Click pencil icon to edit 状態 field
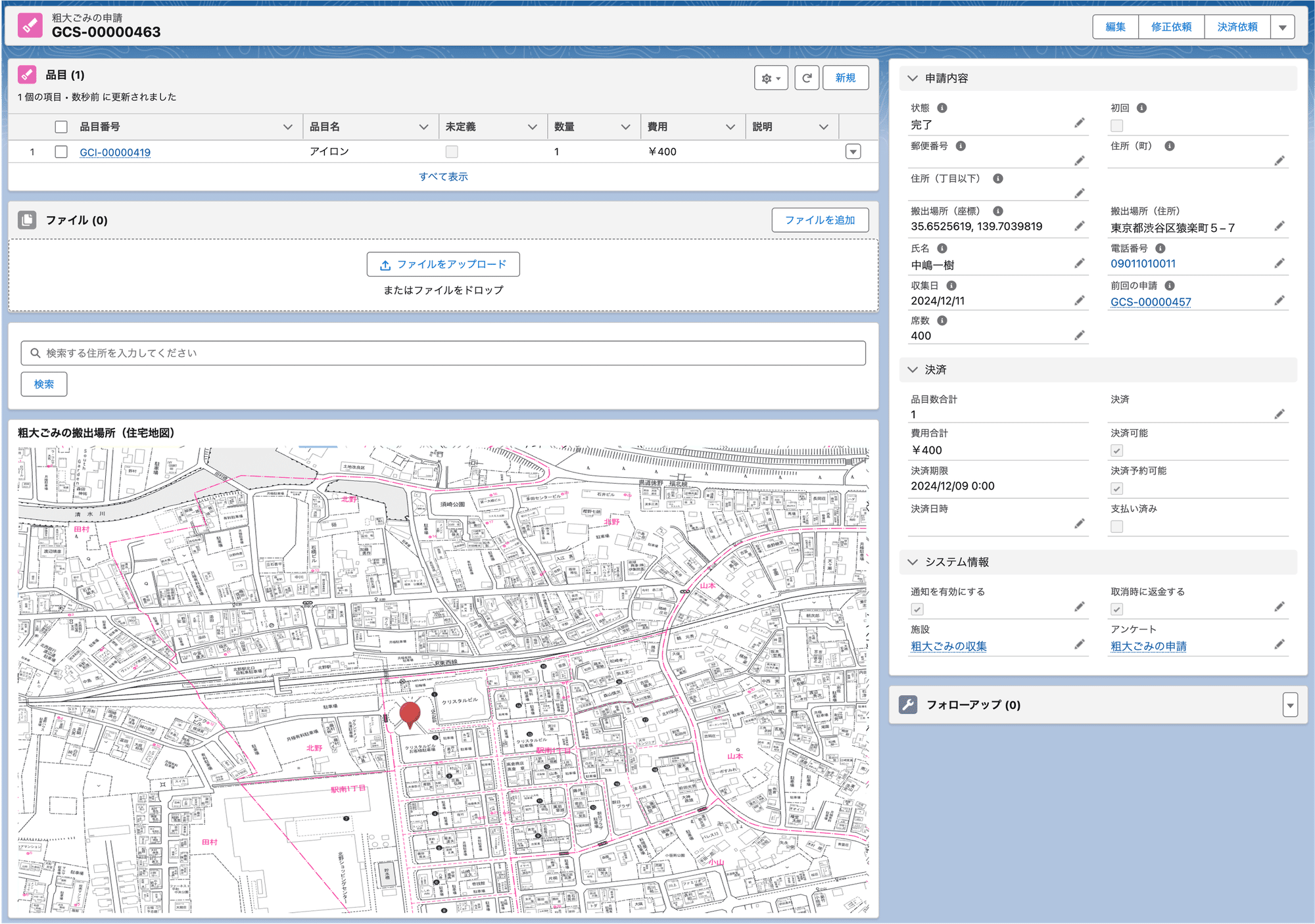The height and width of the screenshot is (924, 1315). point(1079,123)
